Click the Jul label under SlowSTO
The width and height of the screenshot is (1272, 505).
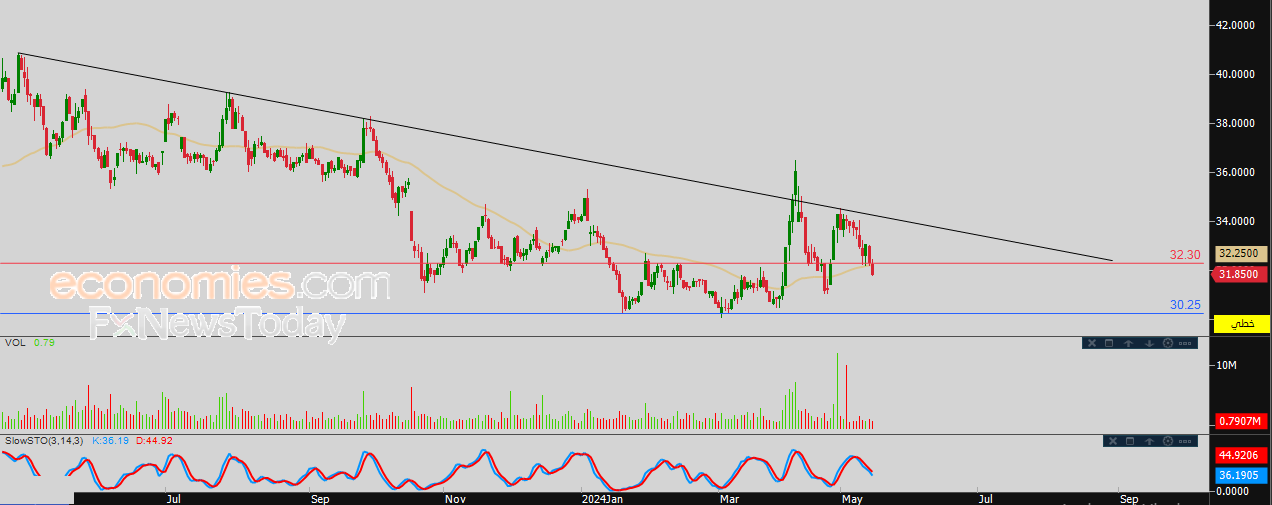pos(174,498)
